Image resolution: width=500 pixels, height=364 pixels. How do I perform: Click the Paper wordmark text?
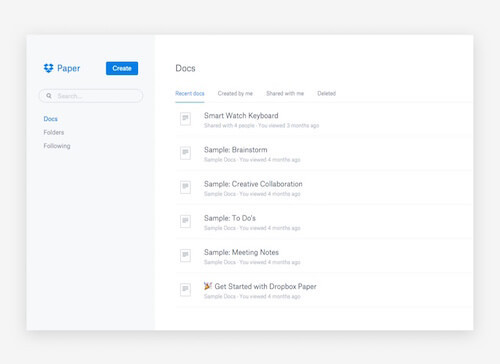point(69,69)
